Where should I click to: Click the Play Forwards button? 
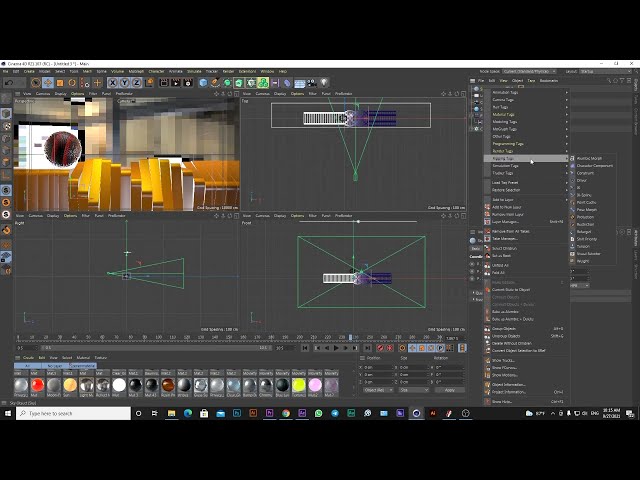tap(336, 348)
